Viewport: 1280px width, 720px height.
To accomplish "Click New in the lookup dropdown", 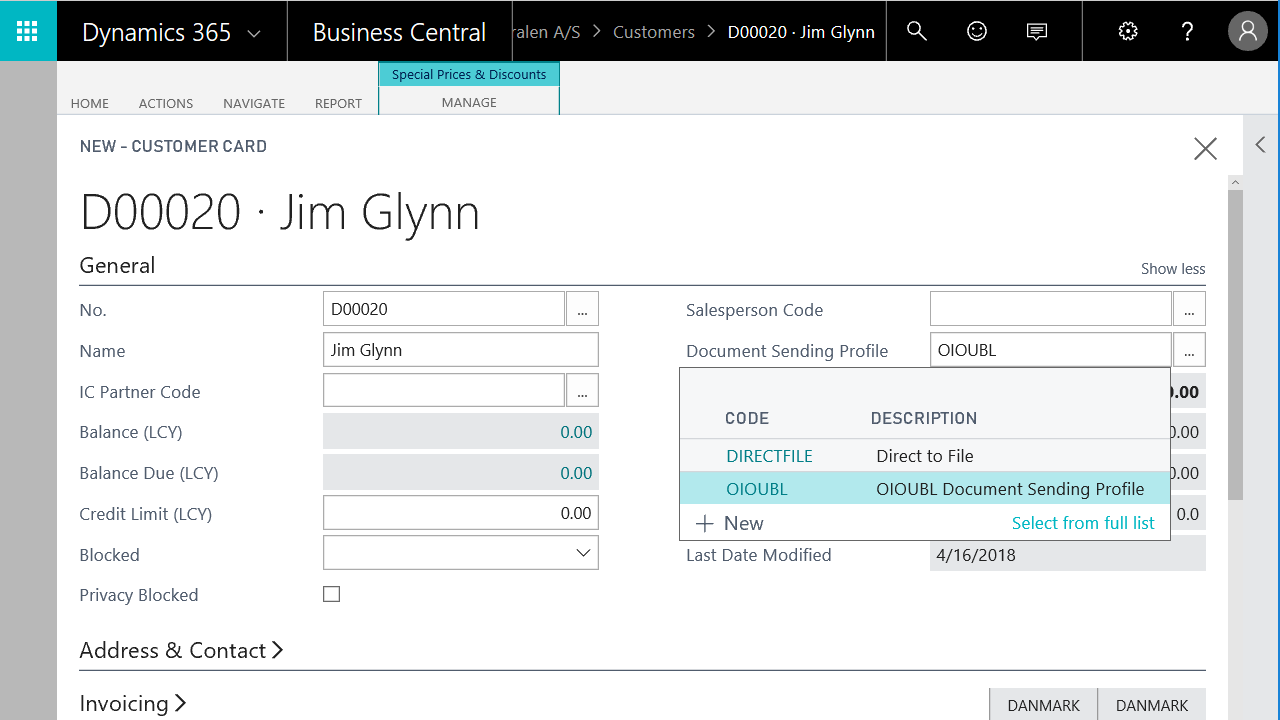I will pyautogui.click(x=730, y=523).
